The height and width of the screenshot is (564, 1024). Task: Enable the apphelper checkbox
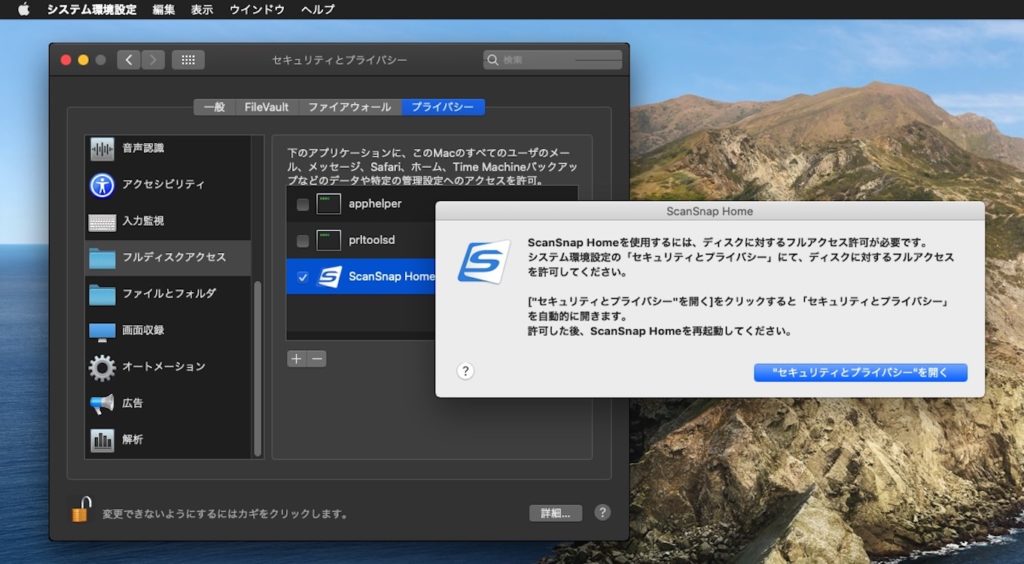pos(303,204)
